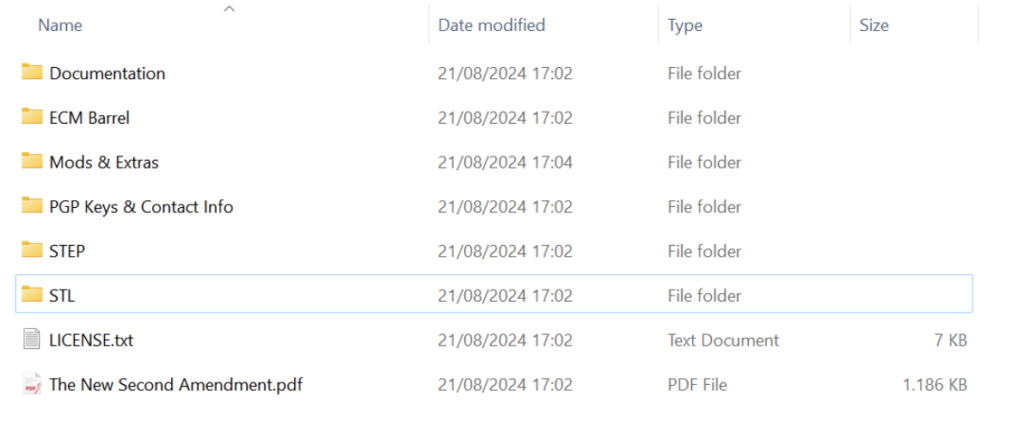This screenshot has width=1024, height=421.
Task: Select the Documentation folder name
Action: click(107, 73)
